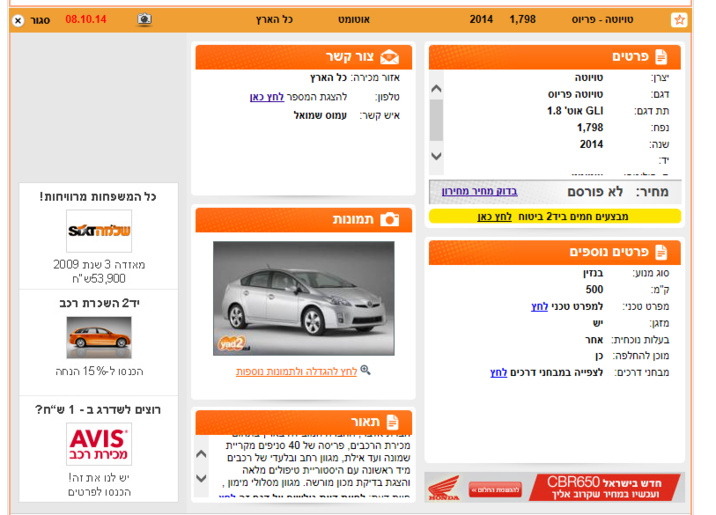Click link to enlarge and view more photos

click(x=296, y=372)
